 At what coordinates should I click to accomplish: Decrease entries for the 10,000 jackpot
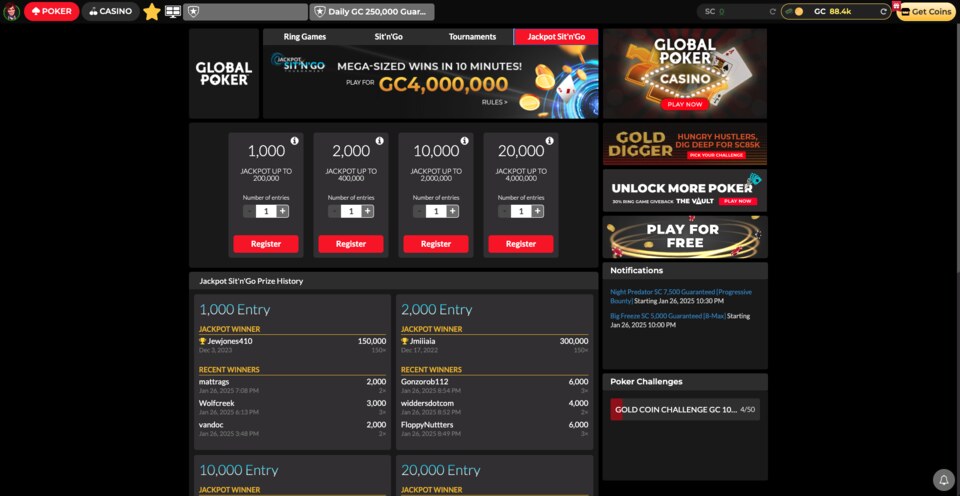pyautogui.click(x=419, y=211)
